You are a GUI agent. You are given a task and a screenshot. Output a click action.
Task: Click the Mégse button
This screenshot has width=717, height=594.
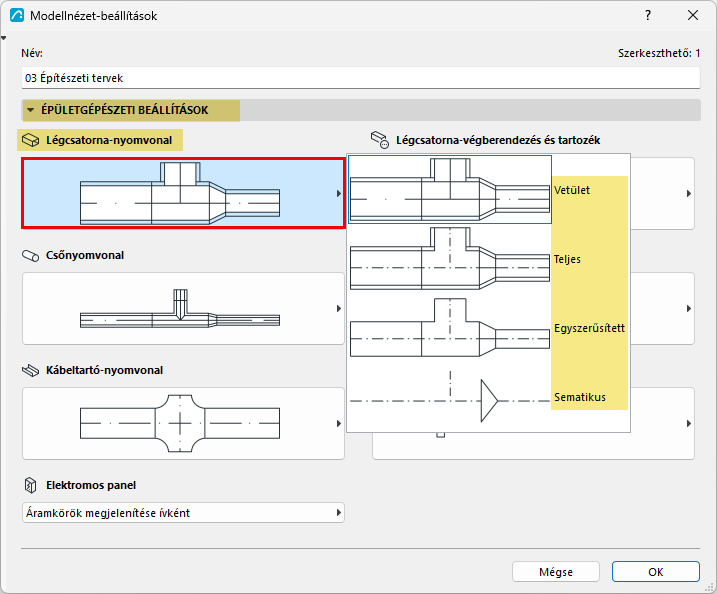pos(556,572)
